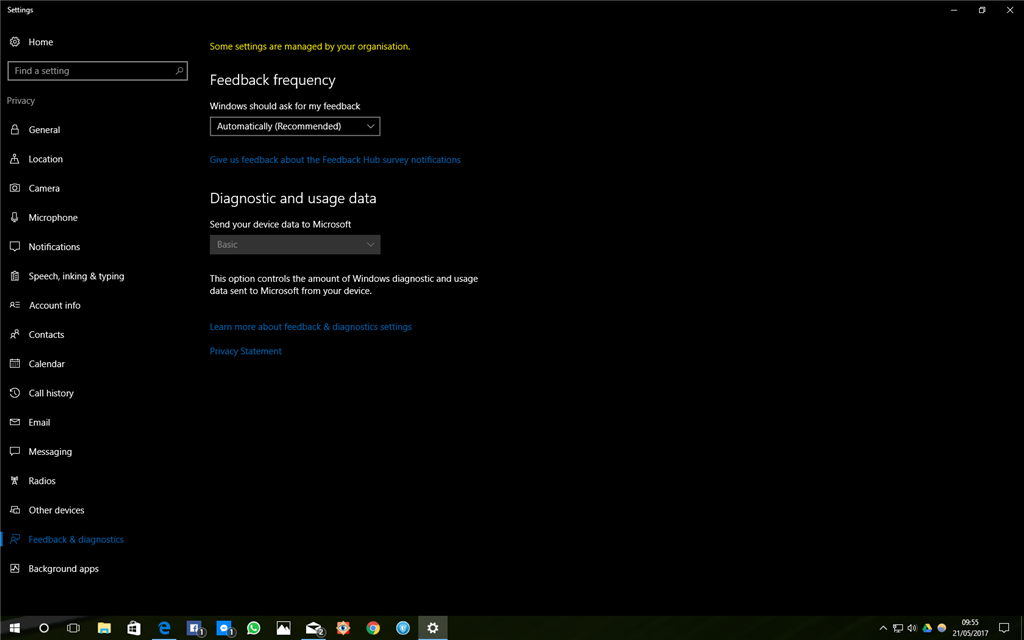Open the Facebook app on the taskbar
Image resolution: width=1024 pixels, height=640 pixels.
click(194, 628)
